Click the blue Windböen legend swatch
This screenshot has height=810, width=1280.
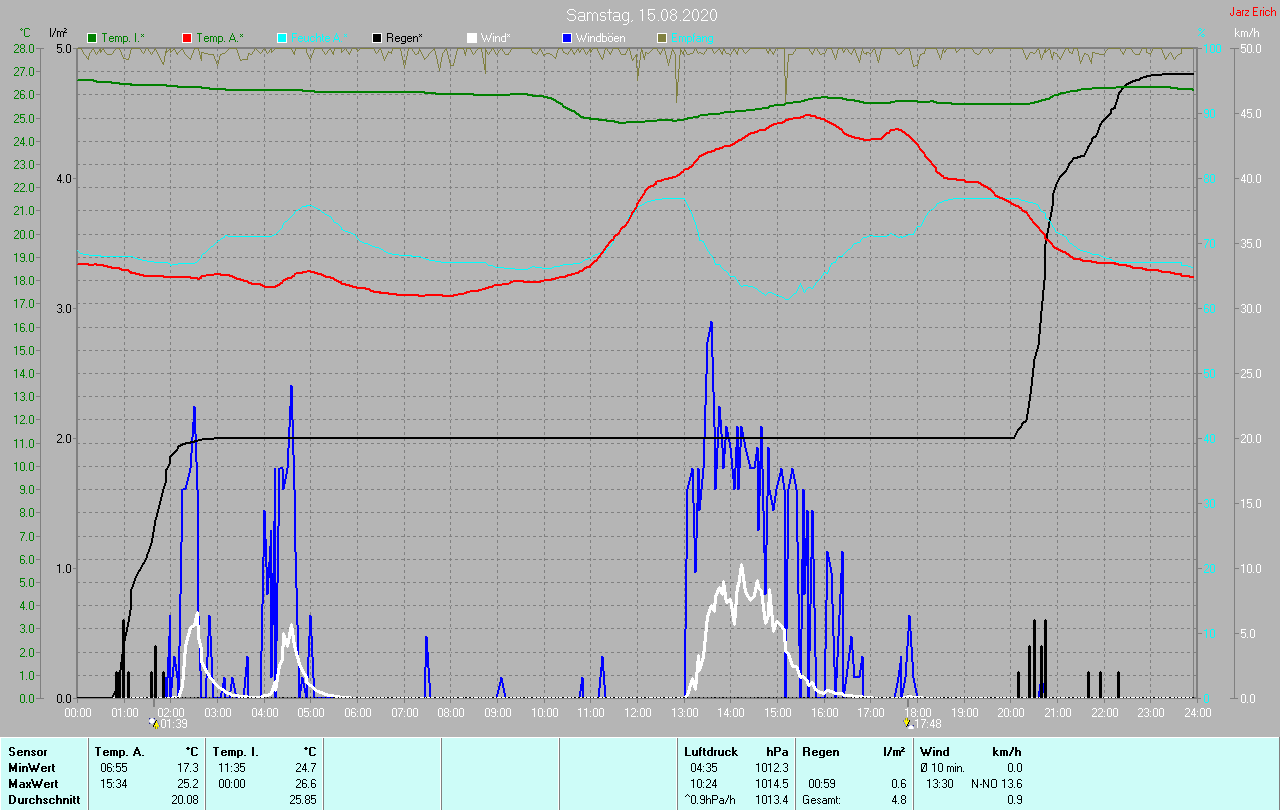pyautogui.click(x=566, y=38)
